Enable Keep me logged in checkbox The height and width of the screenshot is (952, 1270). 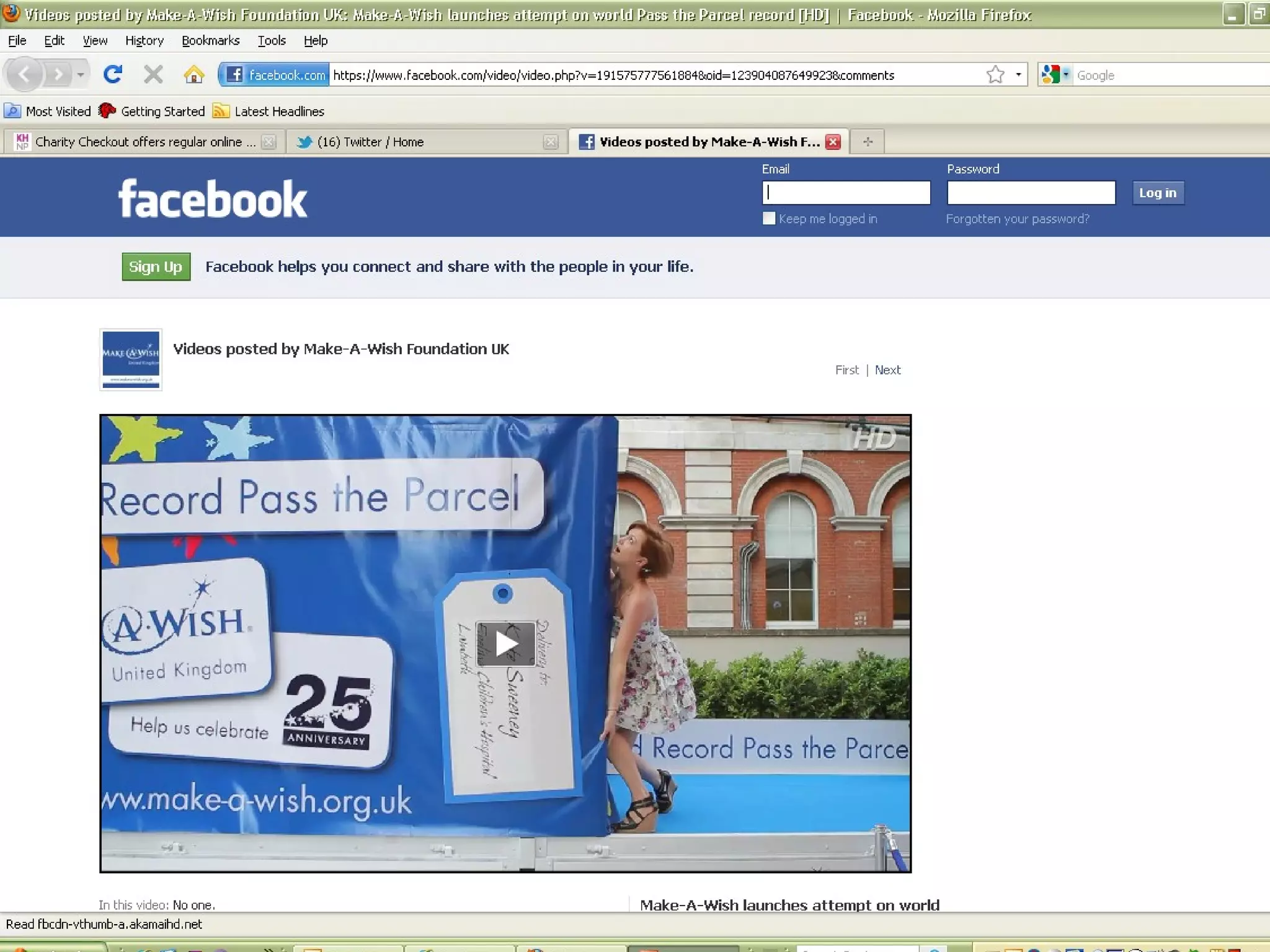[x=769, y=219]
